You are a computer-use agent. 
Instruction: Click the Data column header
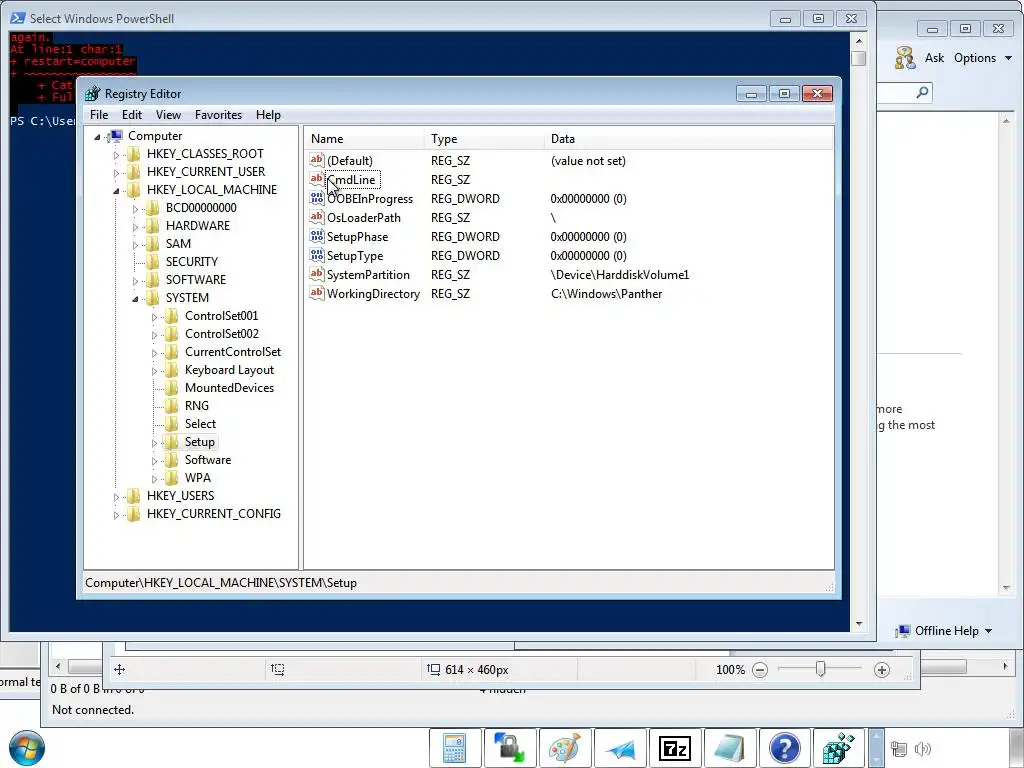pos(688,139)
